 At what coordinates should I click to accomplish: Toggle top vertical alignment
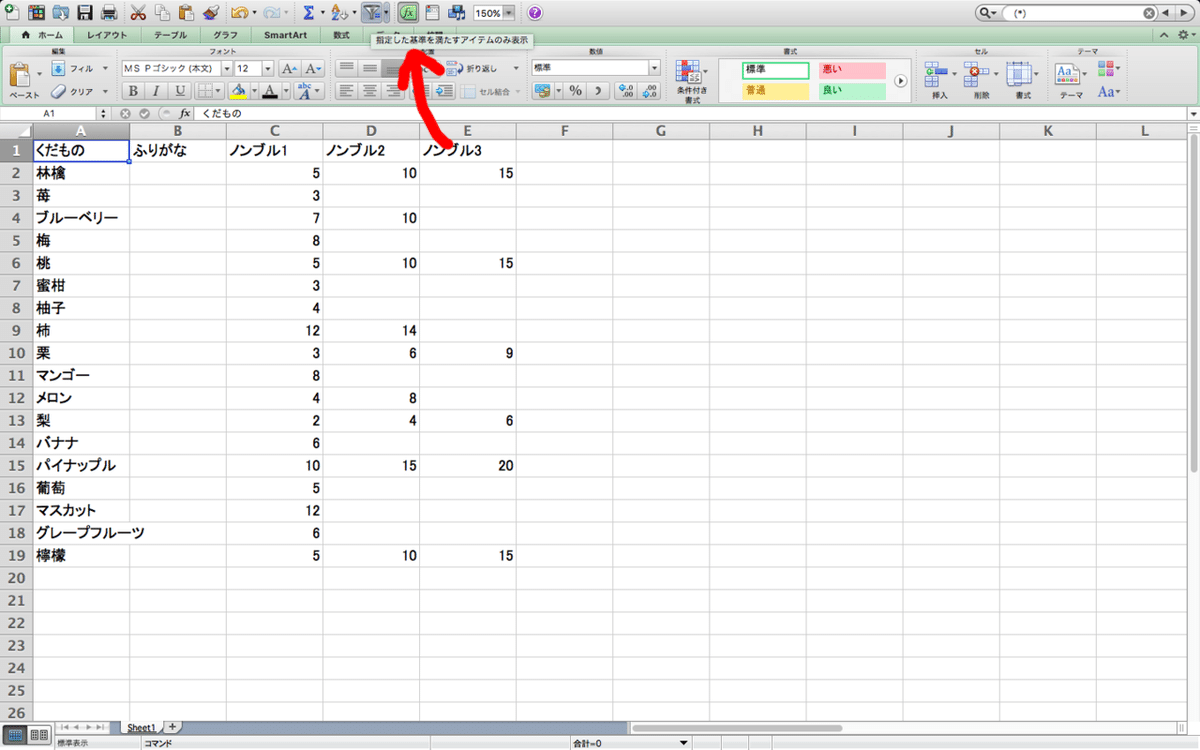point(346,68)
